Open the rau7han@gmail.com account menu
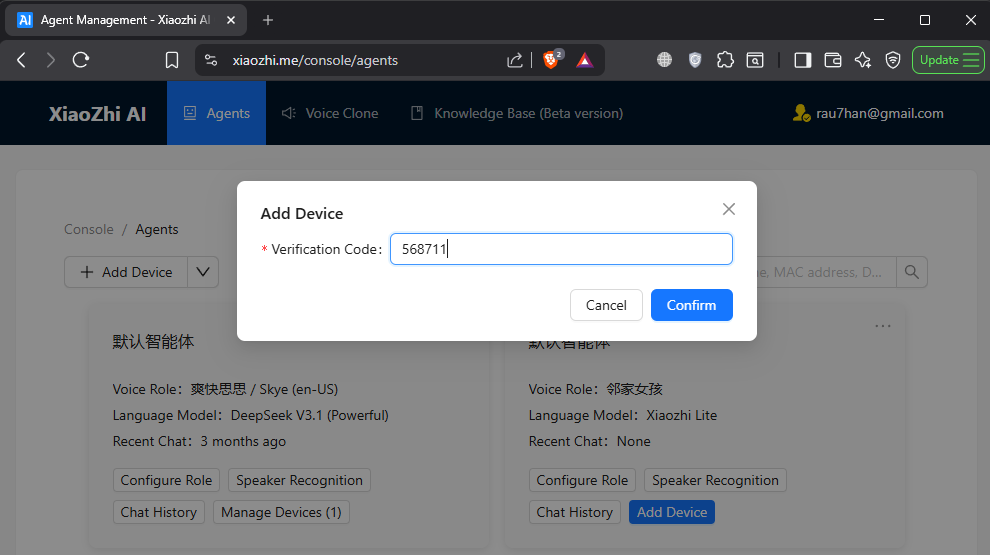 (868, 113)
